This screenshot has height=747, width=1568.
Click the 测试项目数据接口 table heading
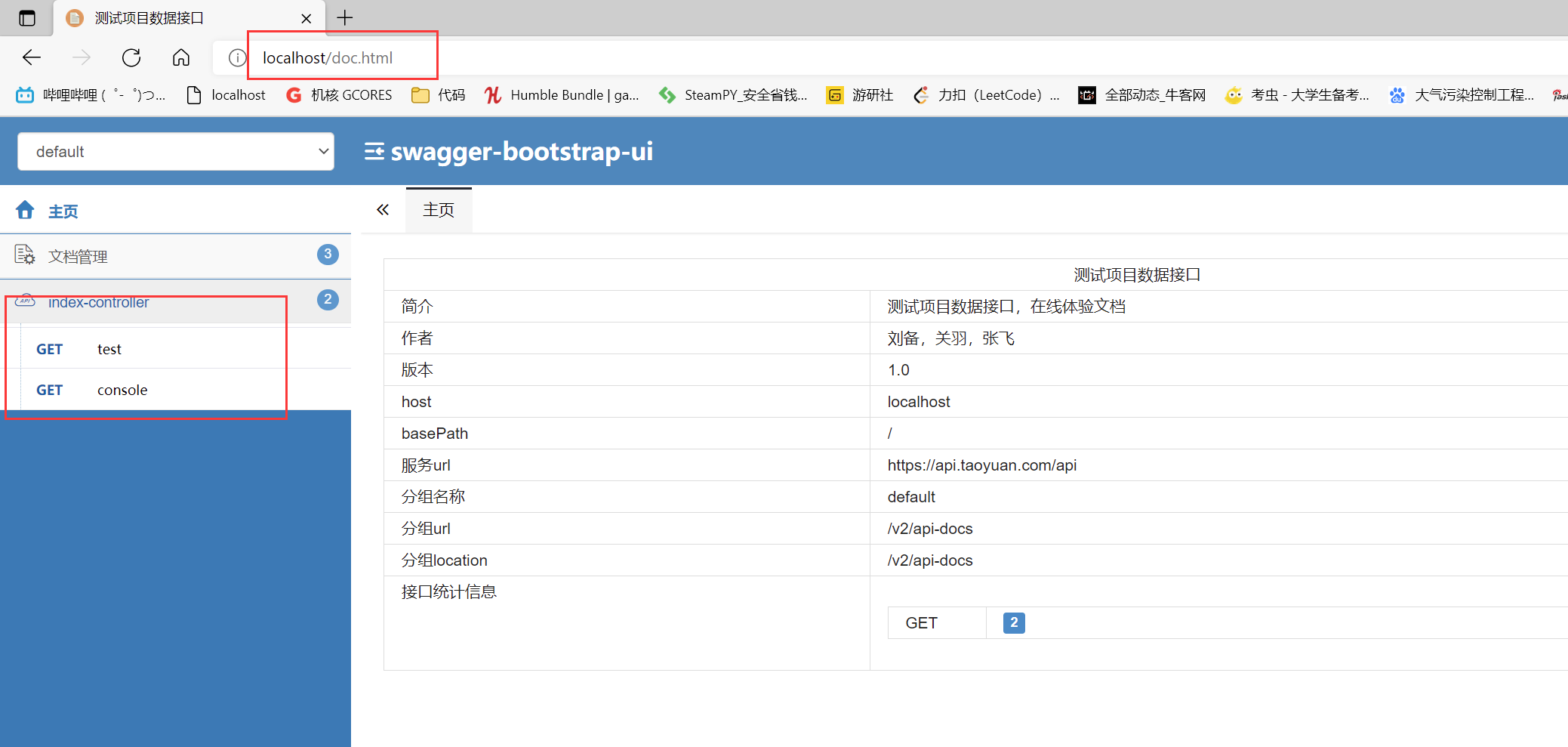(x=1137, y=275)
